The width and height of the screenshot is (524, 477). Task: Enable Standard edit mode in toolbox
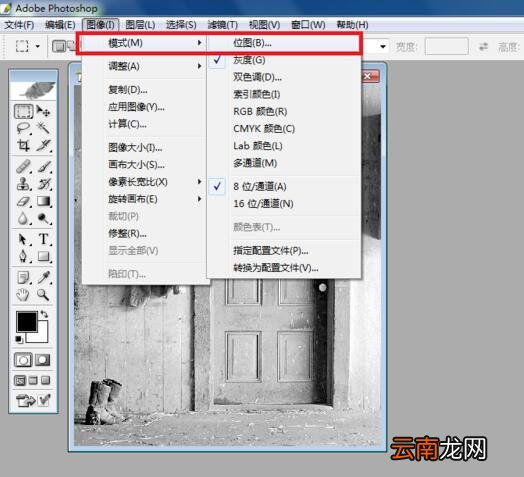[23, 360]
